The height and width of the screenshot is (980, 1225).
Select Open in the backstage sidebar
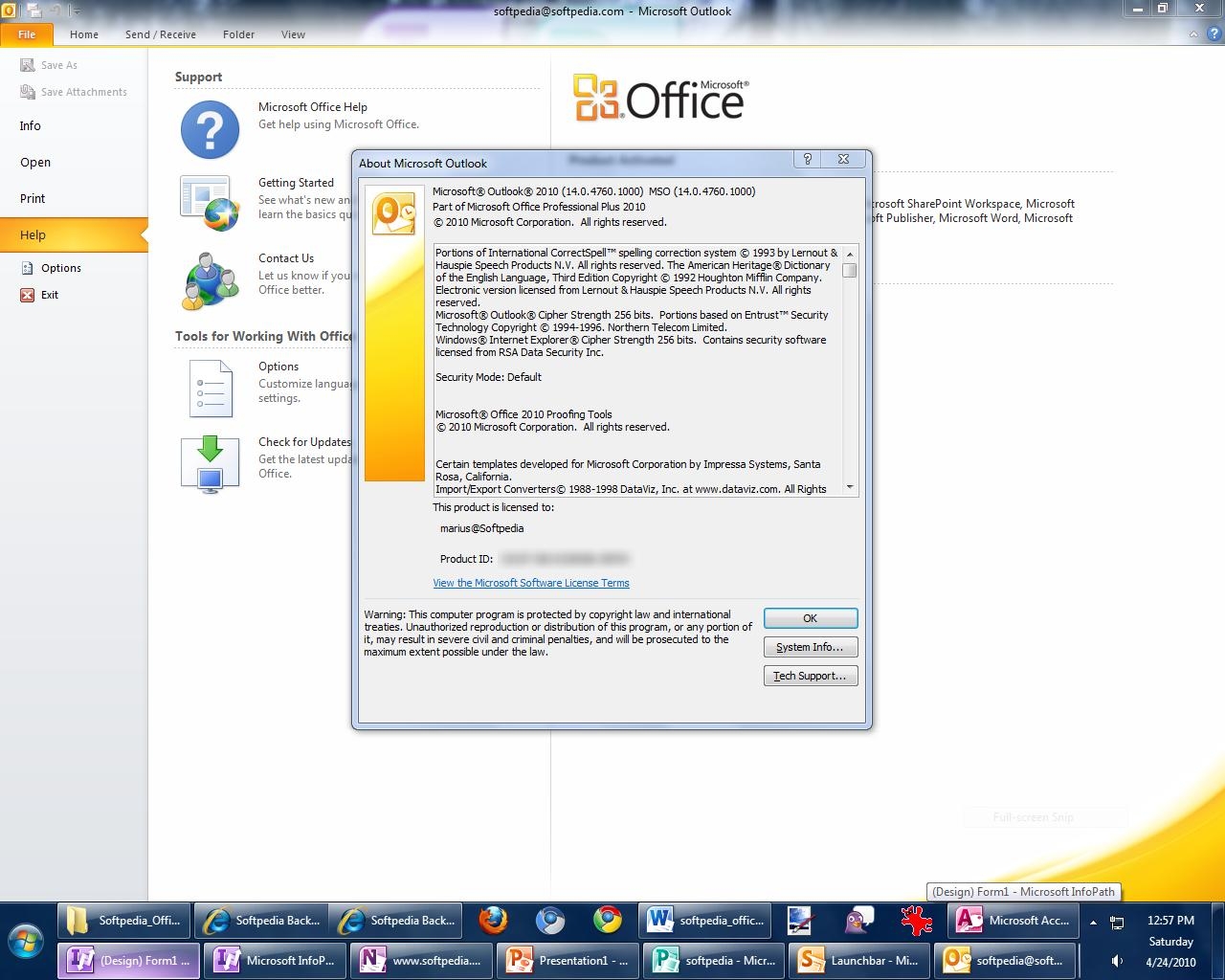click(x=35, y=162)
